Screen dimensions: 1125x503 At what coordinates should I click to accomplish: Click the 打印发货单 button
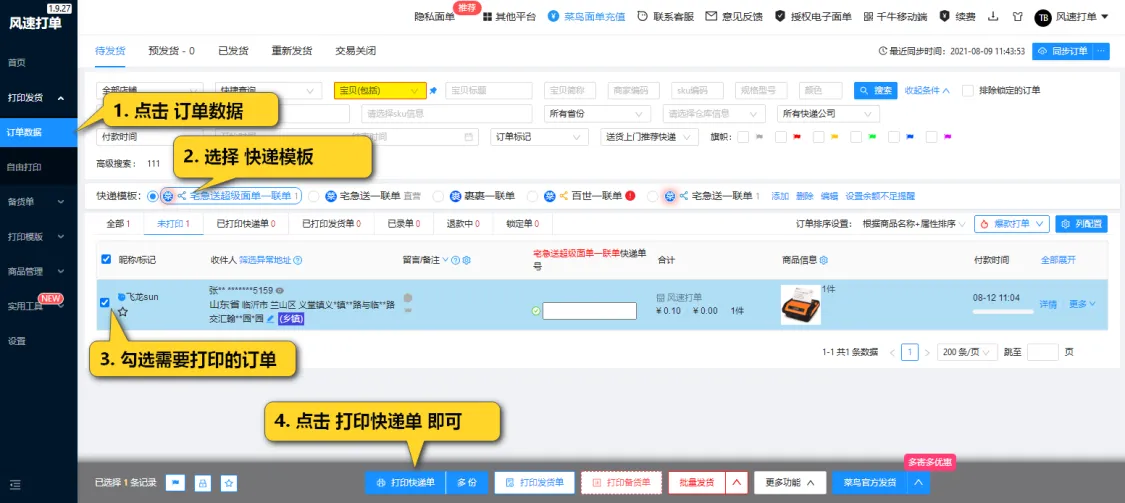(x=535, y=483)
